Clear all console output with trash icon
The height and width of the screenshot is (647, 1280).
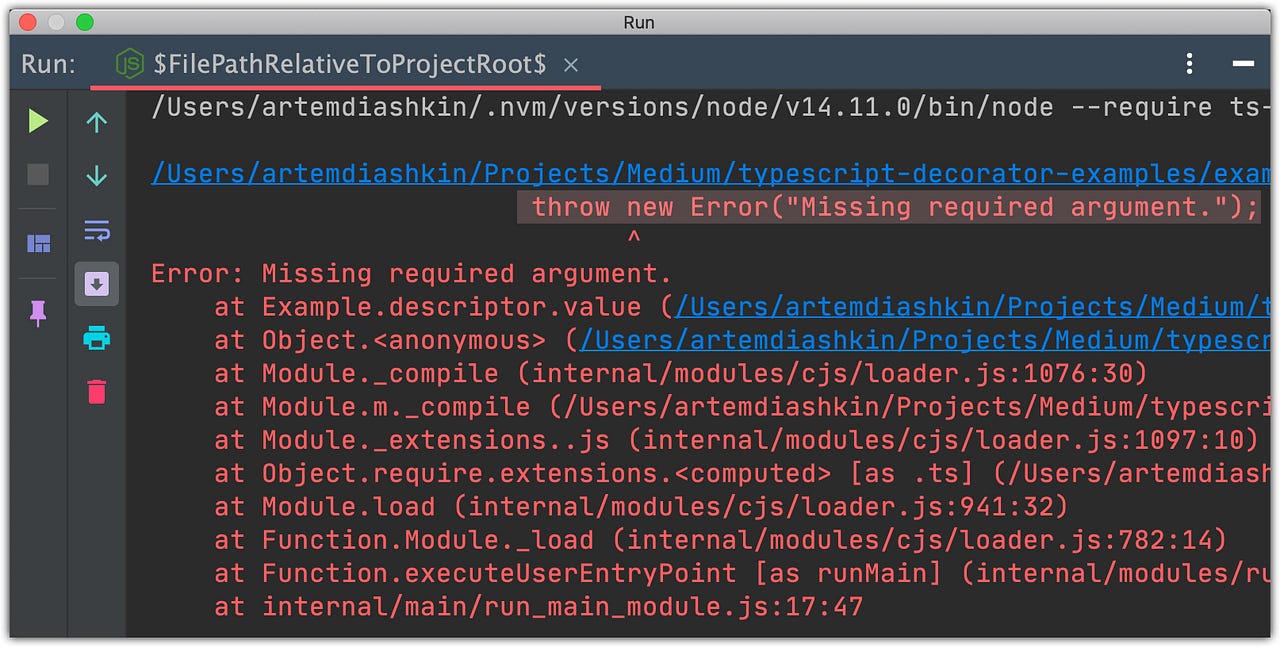96,392
